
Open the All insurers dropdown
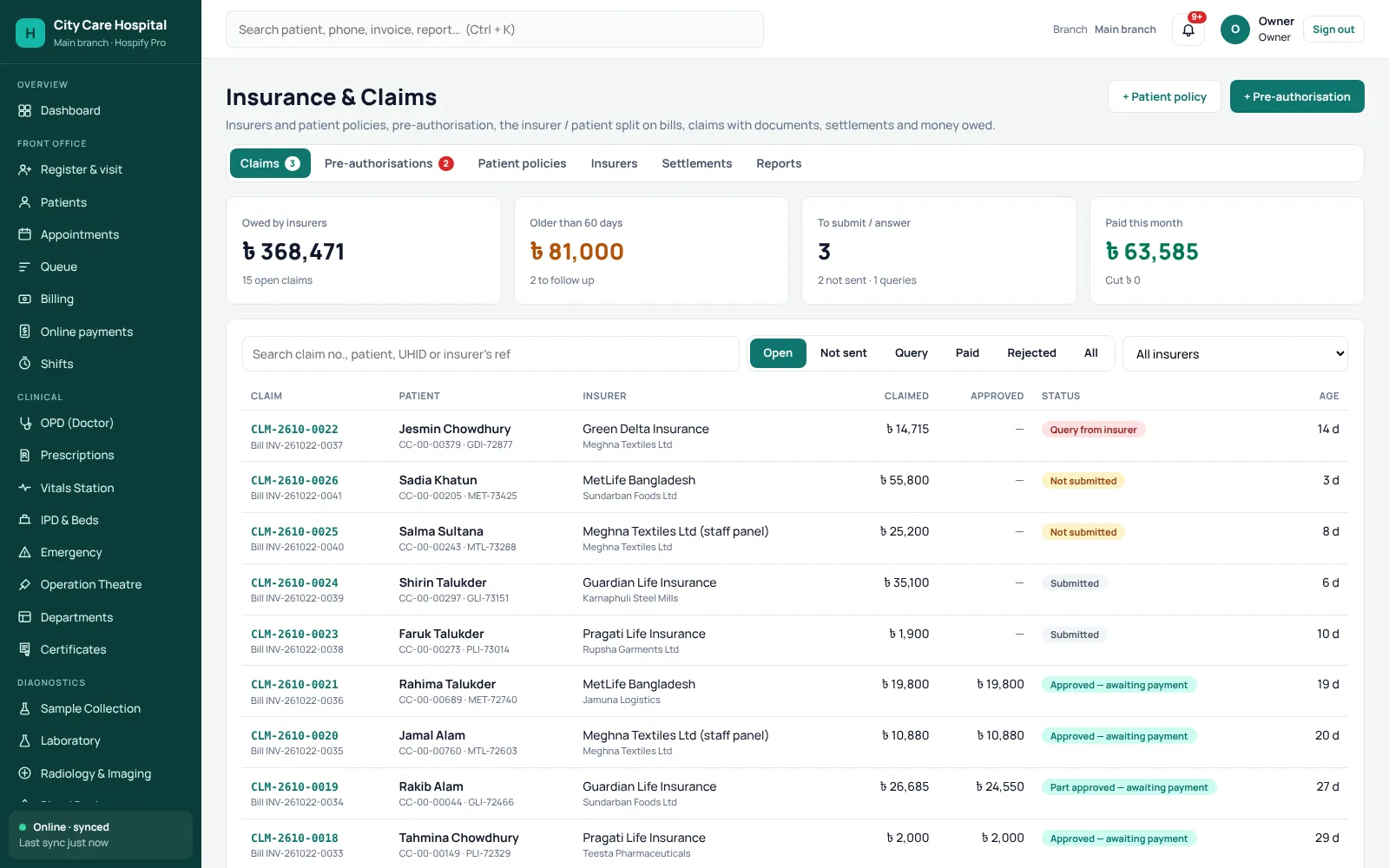click(x=1235, y=354)
